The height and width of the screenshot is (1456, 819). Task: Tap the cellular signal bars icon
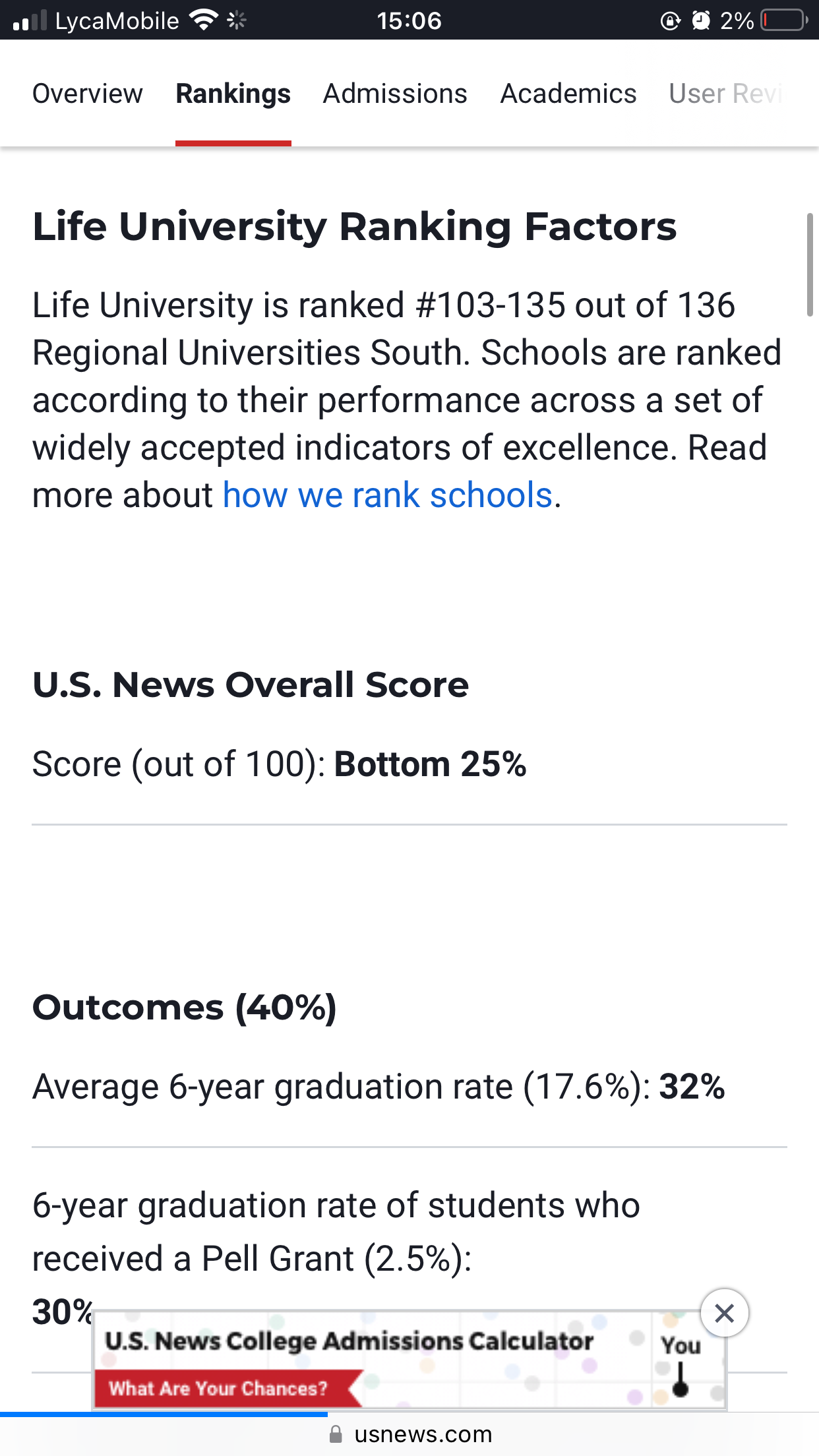click(30, 20)
